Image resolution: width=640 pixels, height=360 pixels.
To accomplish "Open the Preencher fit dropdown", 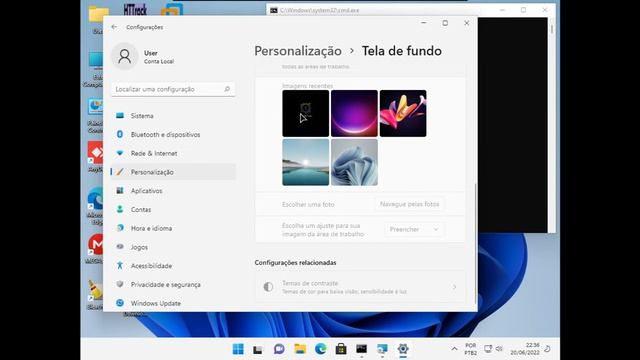I will pyautogui.click(x=414, y=229).
